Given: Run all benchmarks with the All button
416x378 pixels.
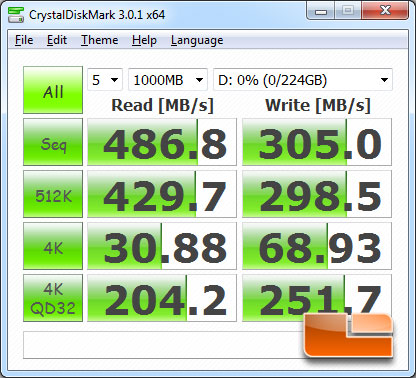Looking at the screenshot, I should (x=53, y=90).
